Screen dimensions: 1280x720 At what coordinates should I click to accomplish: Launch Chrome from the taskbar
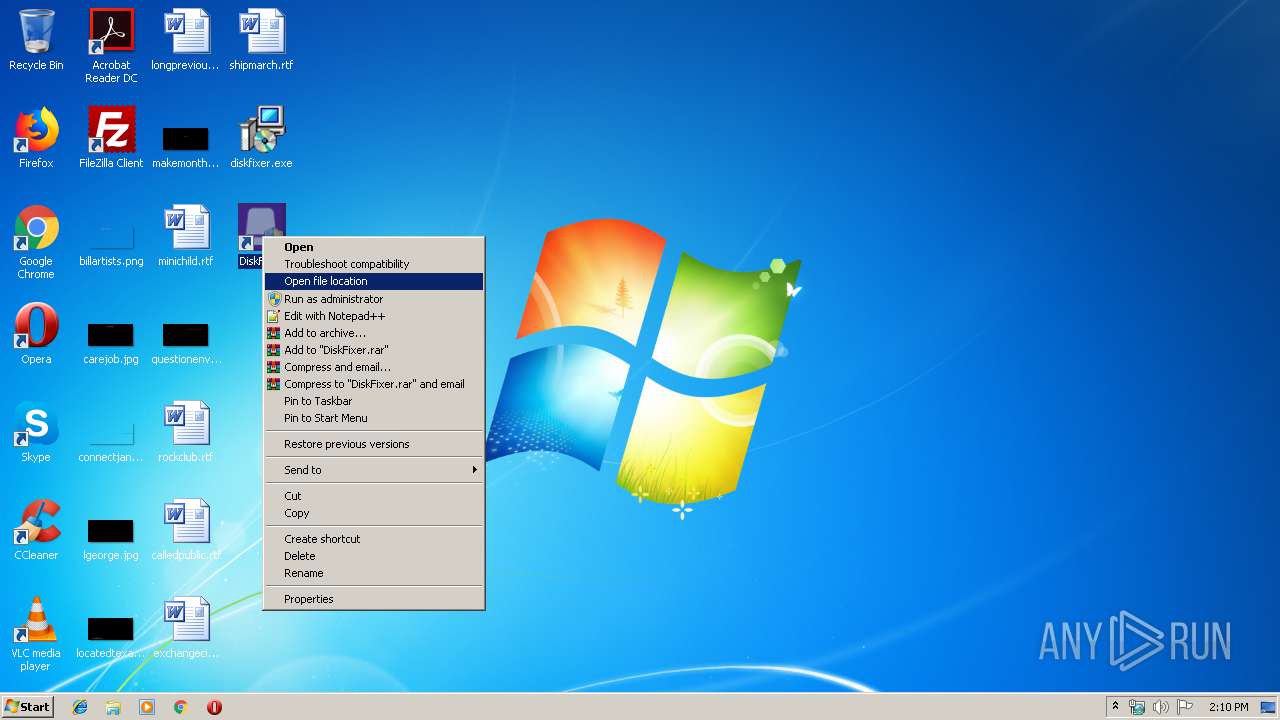coord(181,707)
